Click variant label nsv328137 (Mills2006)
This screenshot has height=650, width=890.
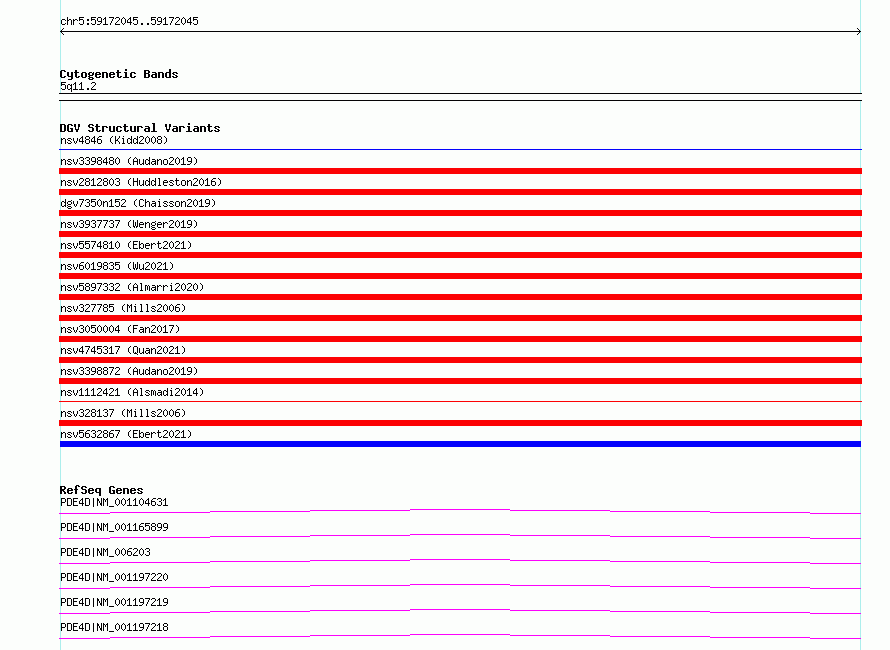click(x=123, y=413)
